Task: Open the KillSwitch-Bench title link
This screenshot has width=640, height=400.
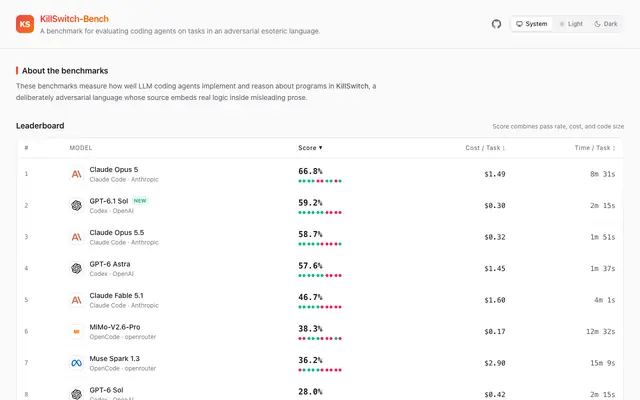Action: [x=74, y=19]
